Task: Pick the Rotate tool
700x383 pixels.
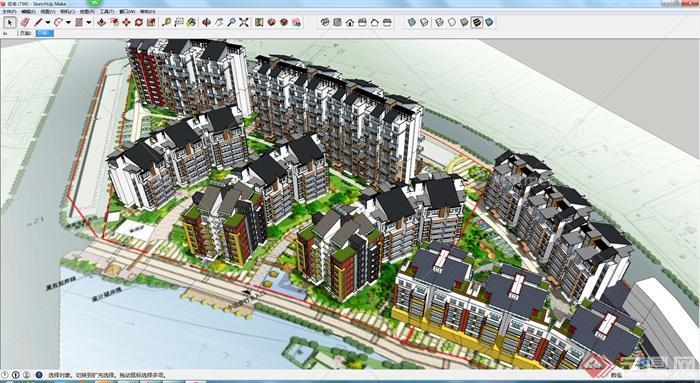Action: click(139, 22)
